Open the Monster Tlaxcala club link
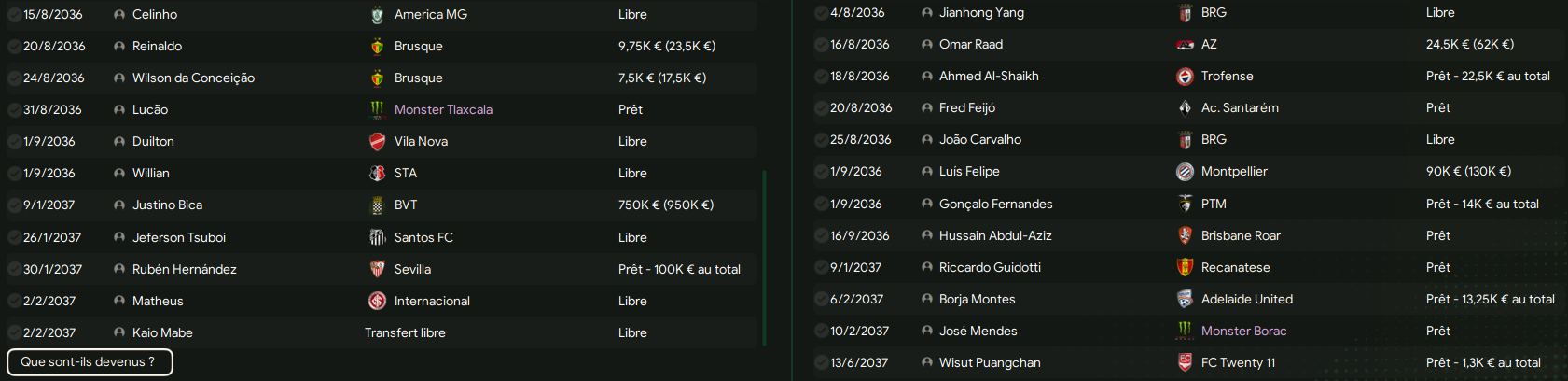The width and height of the screenshot is (1568, 381). click(x=443, y=110)
